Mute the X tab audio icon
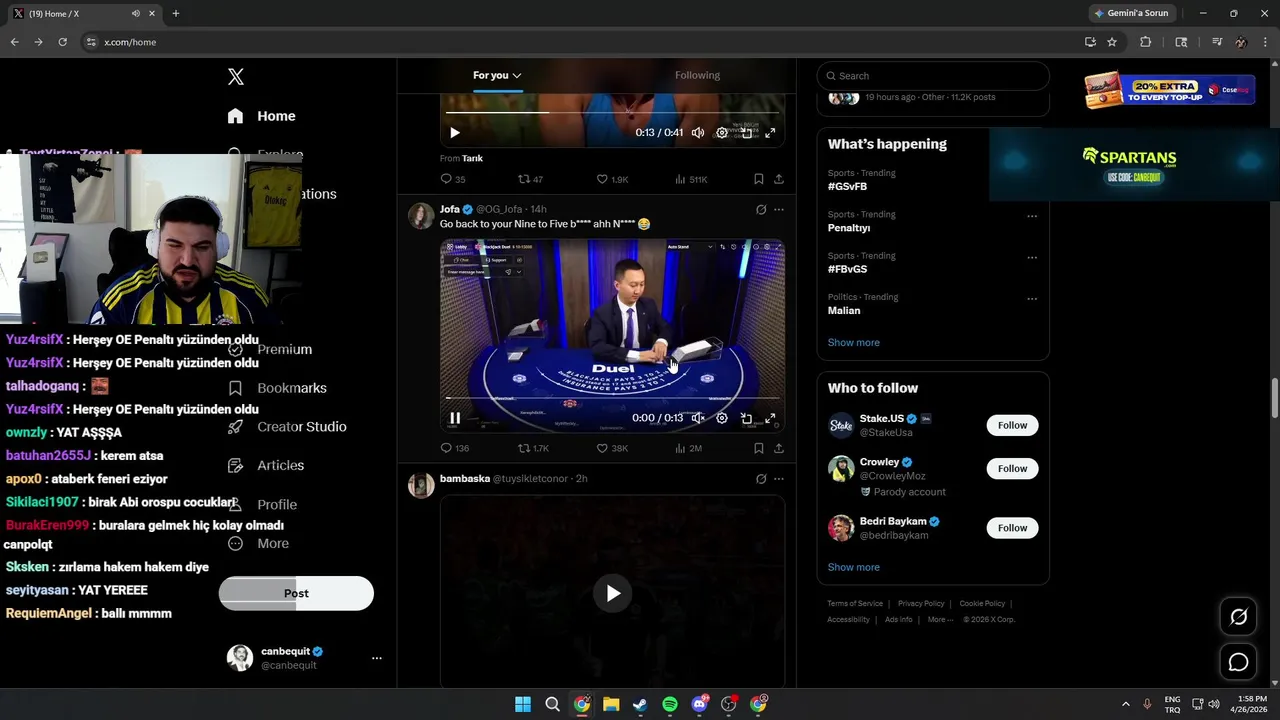 point(136,14)
